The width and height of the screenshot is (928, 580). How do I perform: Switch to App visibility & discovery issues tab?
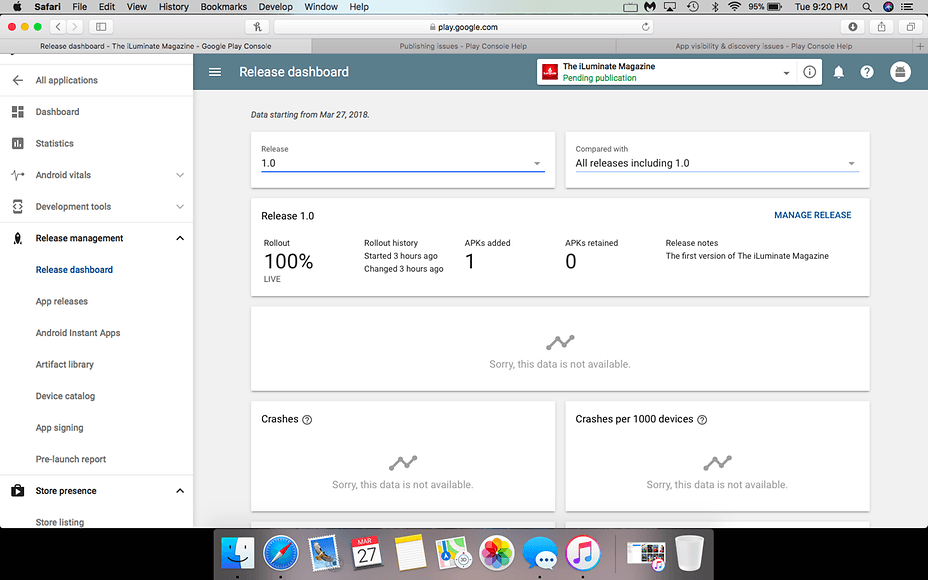[764, 46]
